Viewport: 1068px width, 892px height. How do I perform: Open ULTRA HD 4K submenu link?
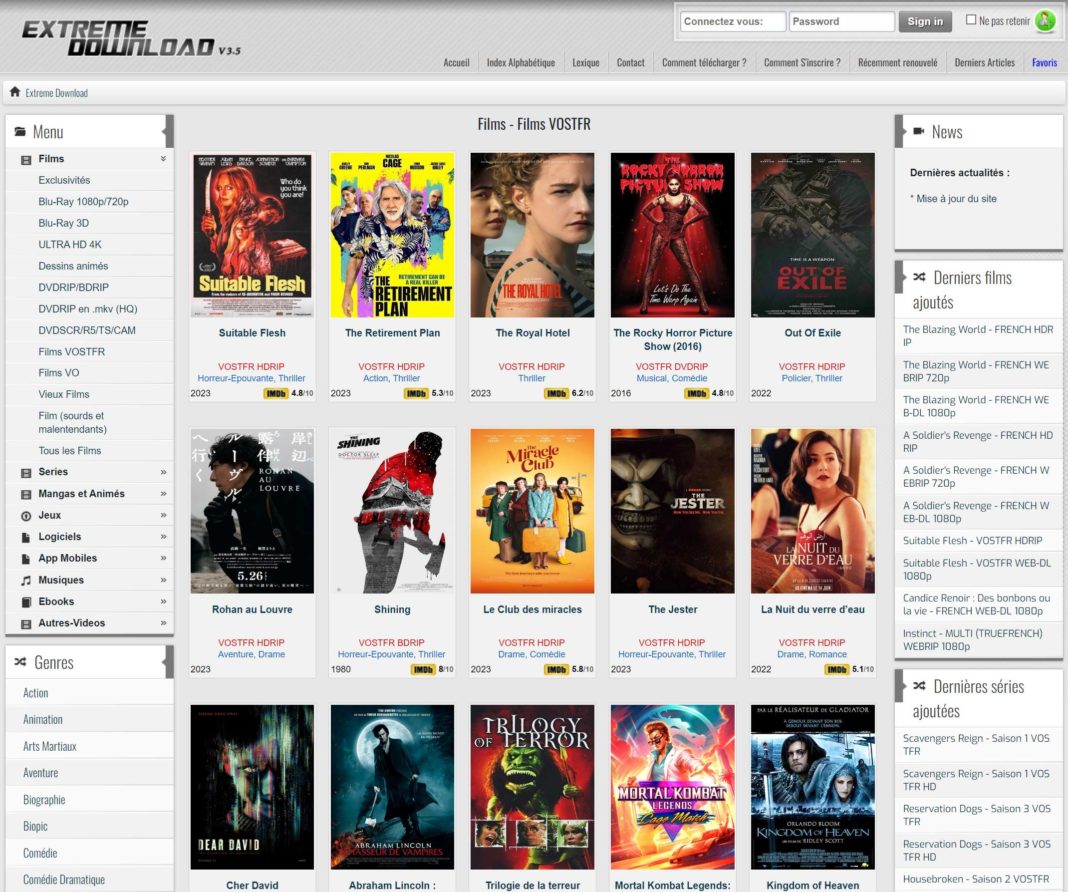click(x=69, y=244)
